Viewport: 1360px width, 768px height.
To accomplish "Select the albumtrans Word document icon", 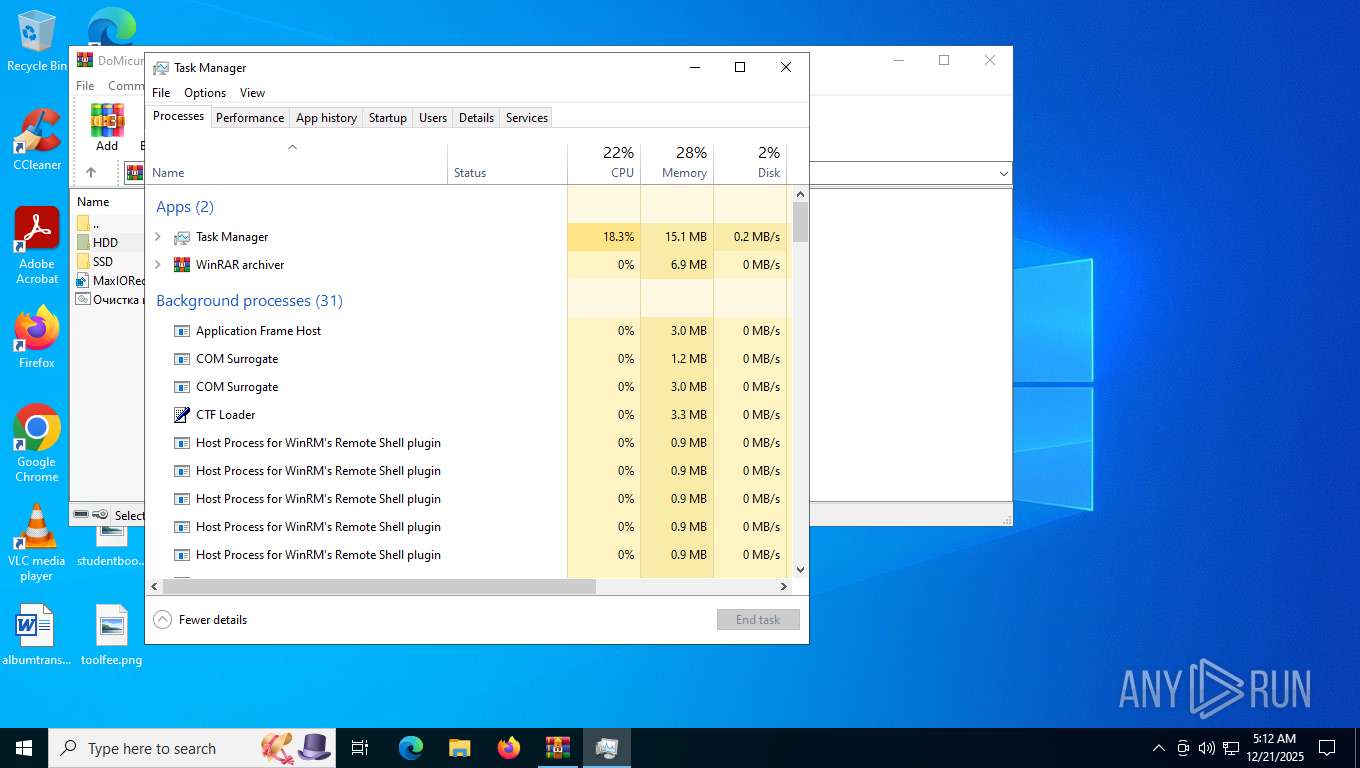I will tap(37, 635).
